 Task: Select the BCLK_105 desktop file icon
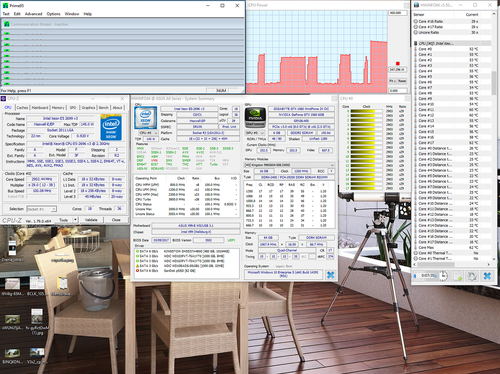(37, 283)
